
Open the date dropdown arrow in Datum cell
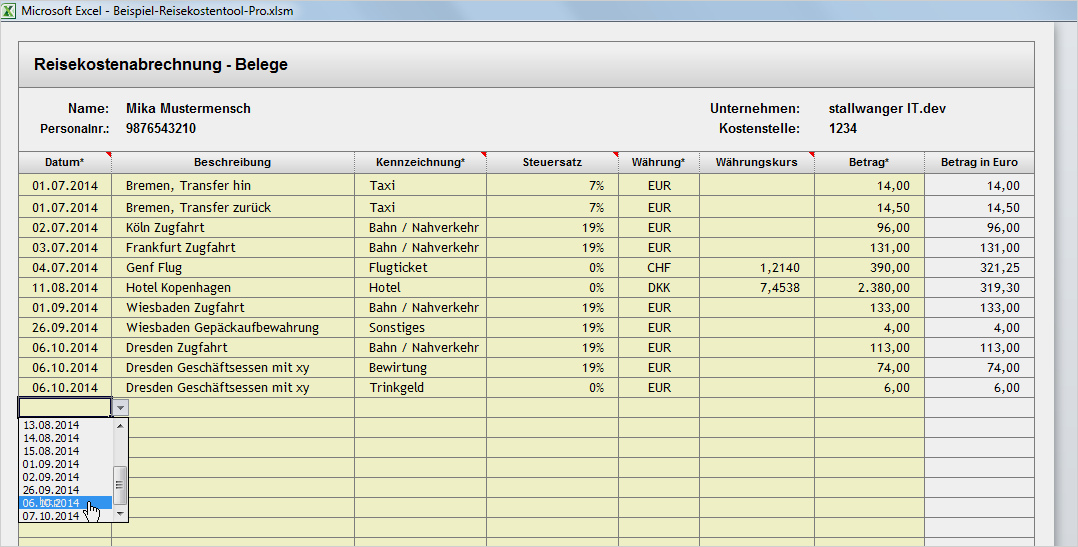pos(120,408)
